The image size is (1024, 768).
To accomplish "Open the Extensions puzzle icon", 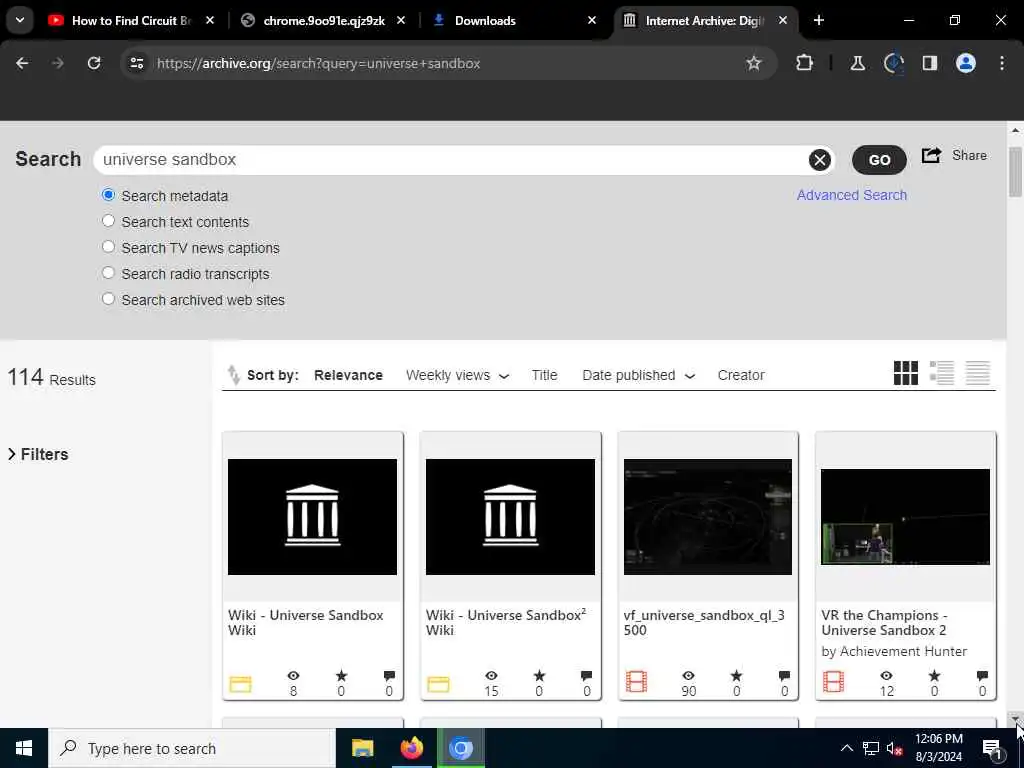I will [x=805, y=63].
